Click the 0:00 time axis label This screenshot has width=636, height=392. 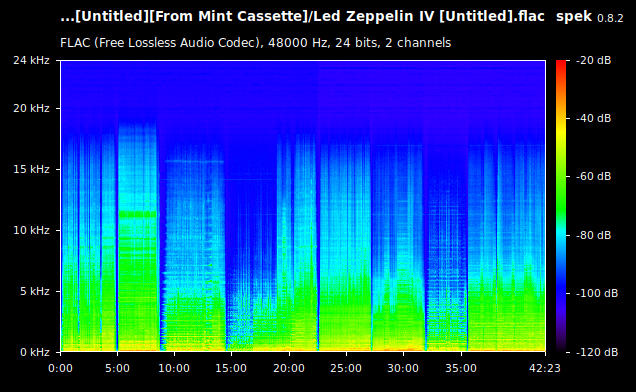(60, 368)
